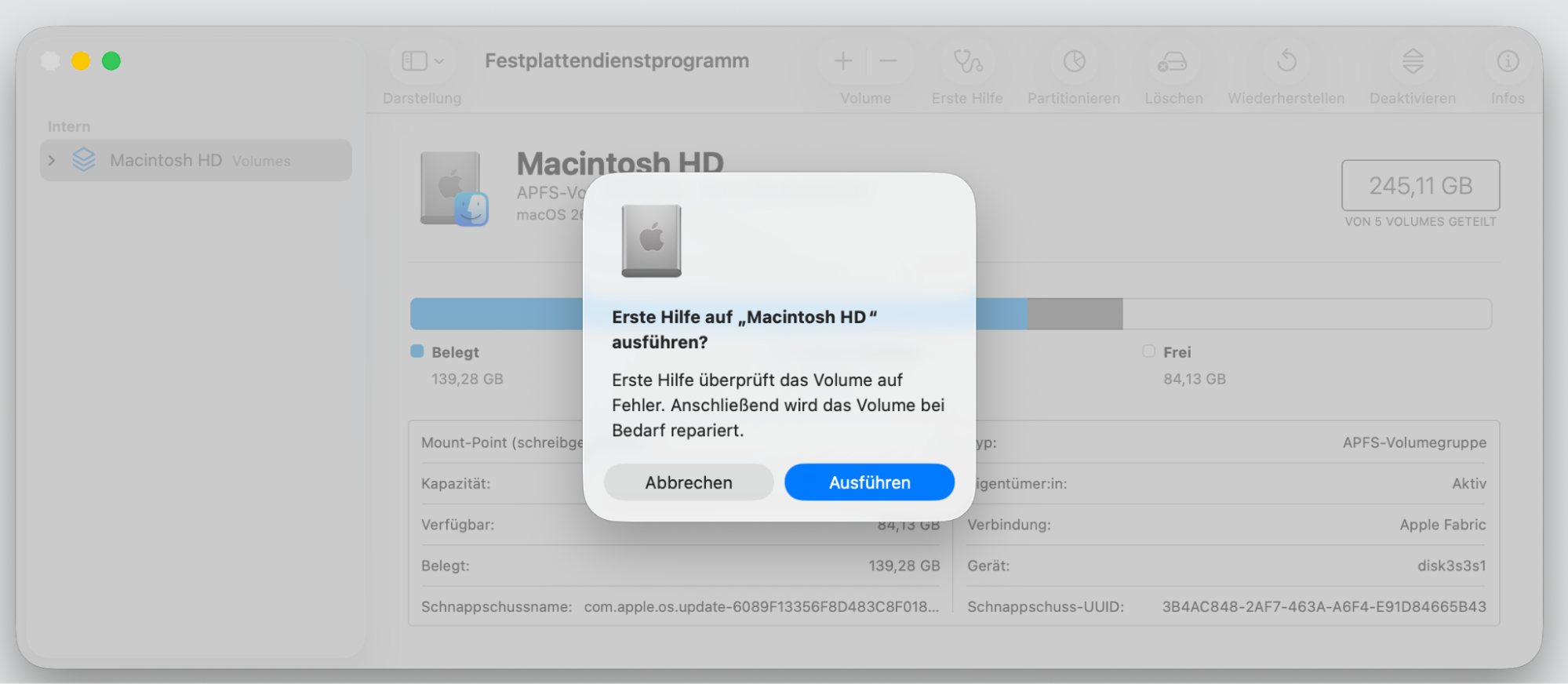Open the Infos toolbar icon
The width and height of the screenshot is (1568, 684).
1508,61
